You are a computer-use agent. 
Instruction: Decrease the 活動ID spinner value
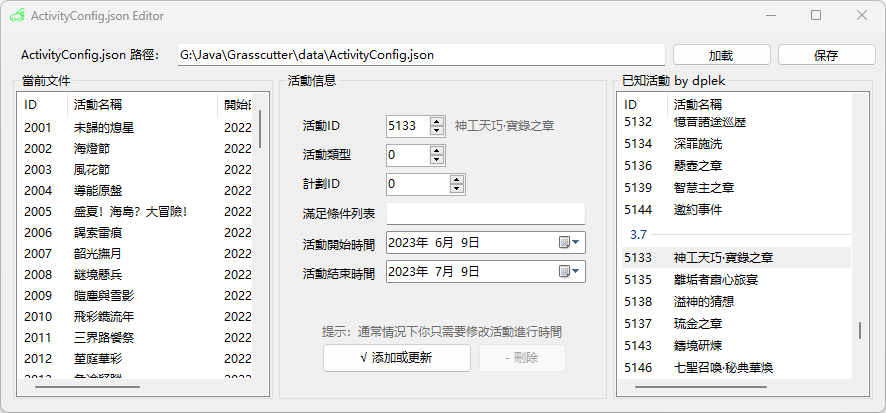click(437, 130)
